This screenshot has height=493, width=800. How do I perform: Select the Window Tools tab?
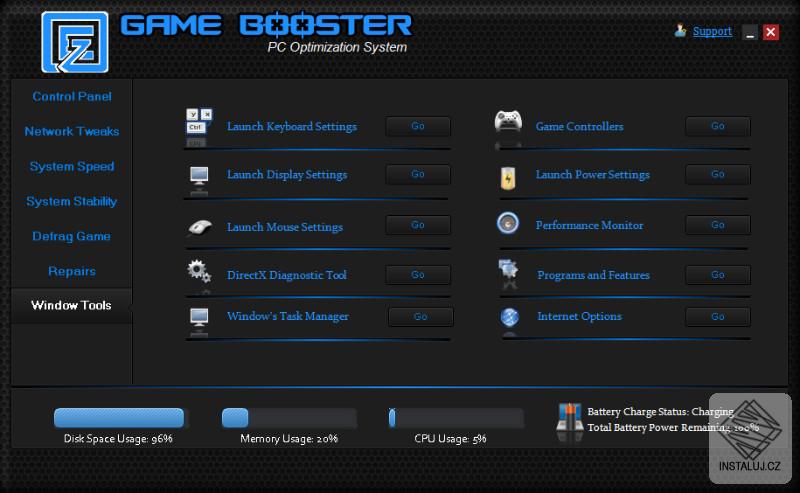(71, 305)
